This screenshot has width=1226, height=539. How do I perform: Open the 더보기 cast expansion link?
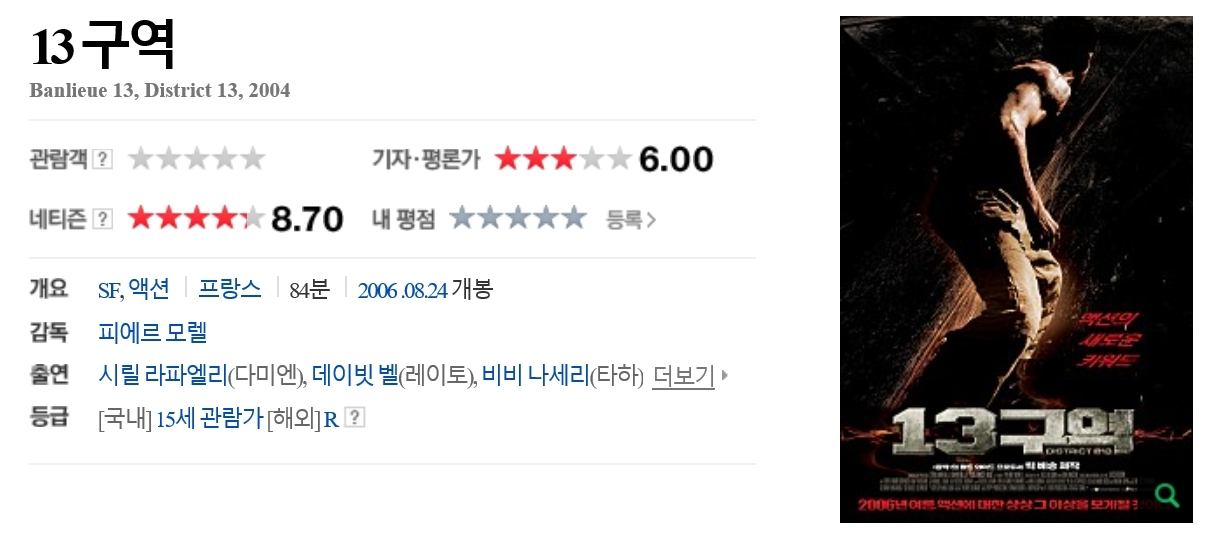683,376
